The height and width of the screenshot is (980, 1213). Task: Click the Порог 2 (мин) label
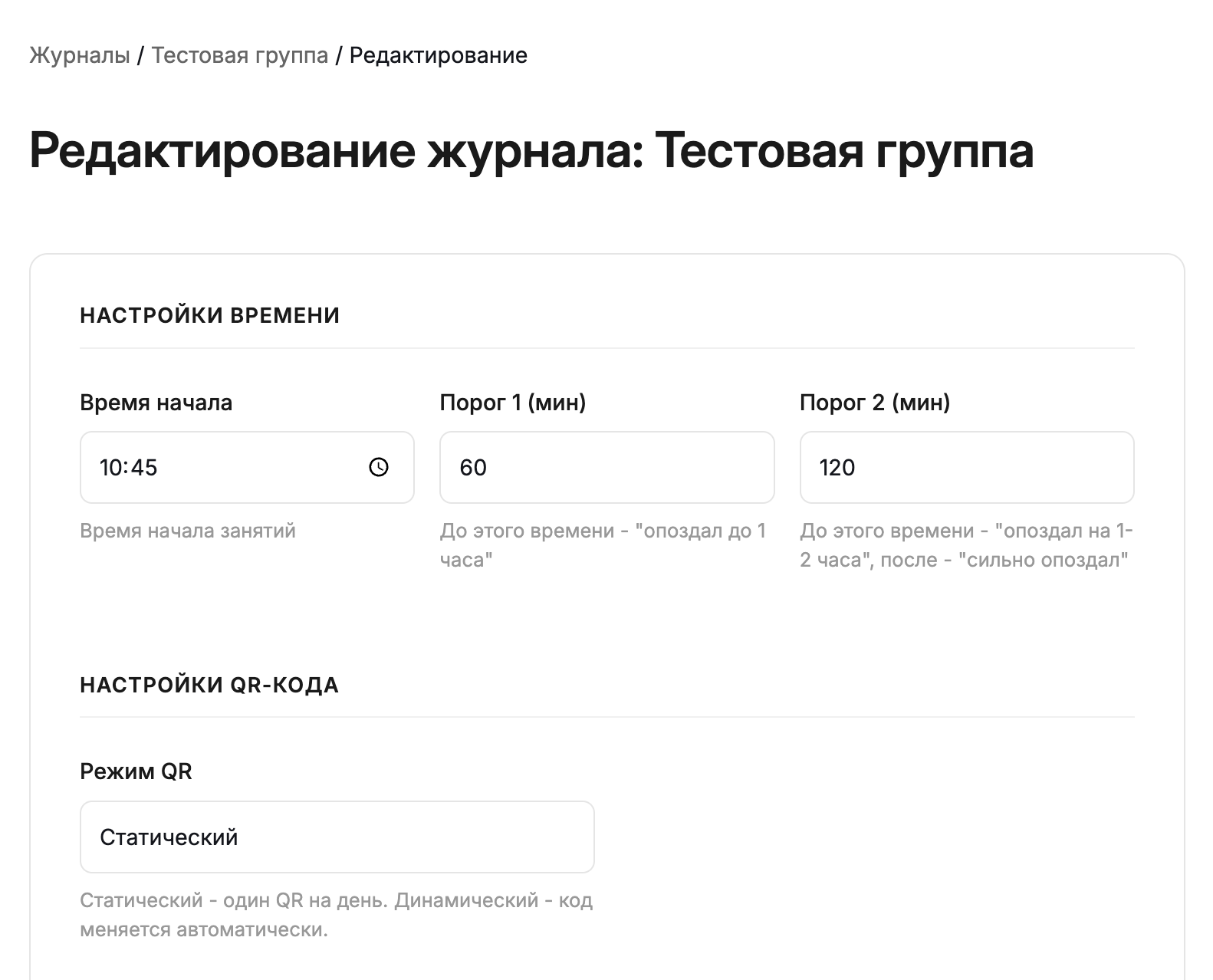pos(874,403)
